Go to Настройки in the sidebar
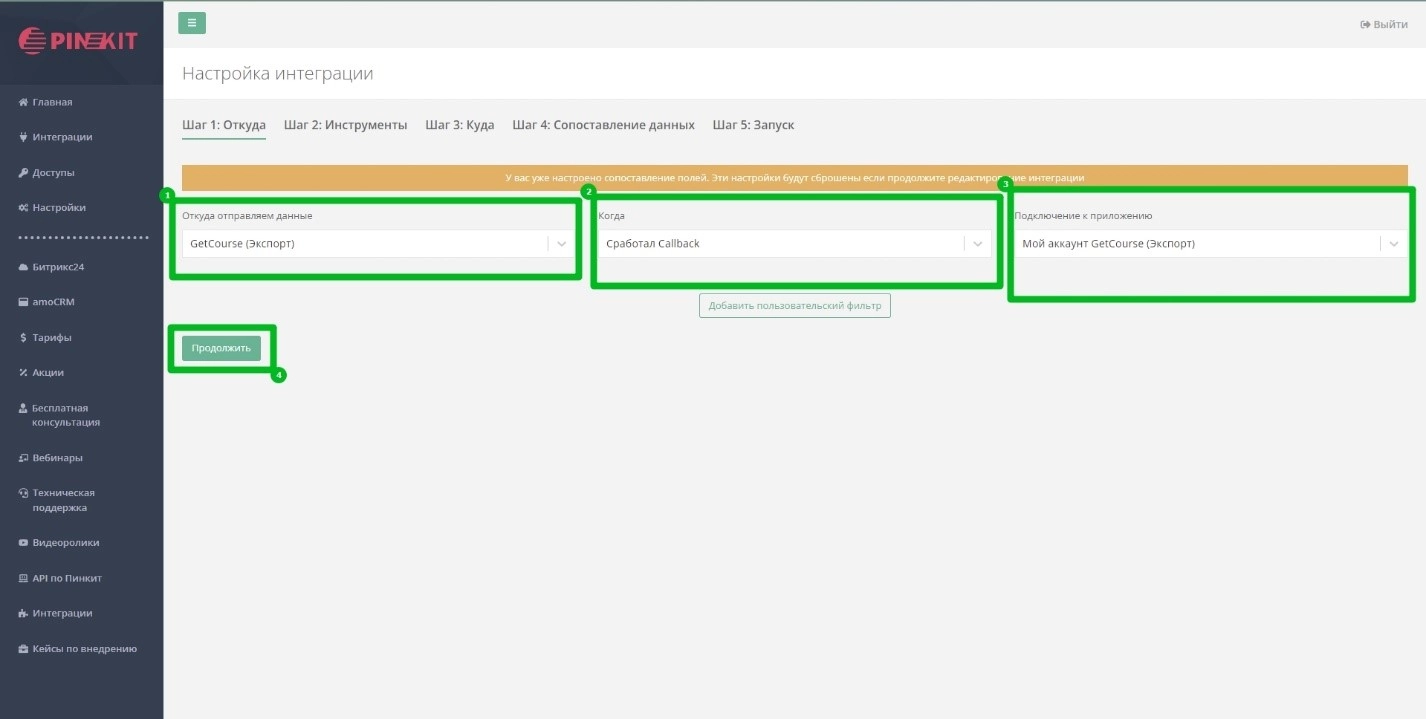The width and height of the screenshot is (1426, 719). coord(58,208)
